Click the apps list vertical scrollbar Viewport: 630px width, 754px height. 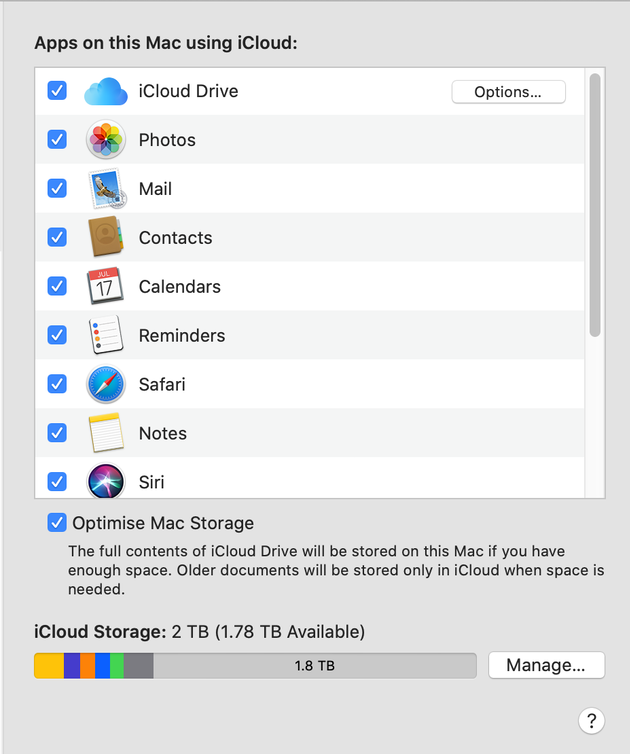595,205
